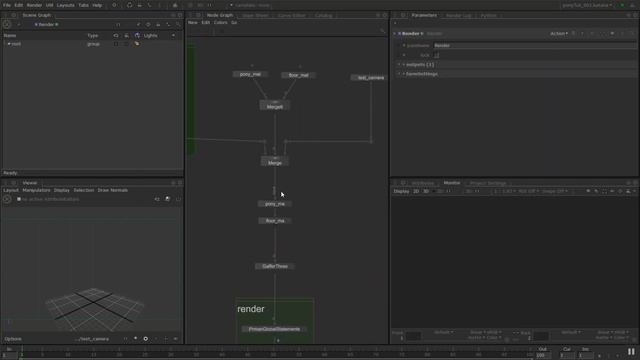Switch to the Render Log tab
The image size is (640, 360).
pos(458,16)
